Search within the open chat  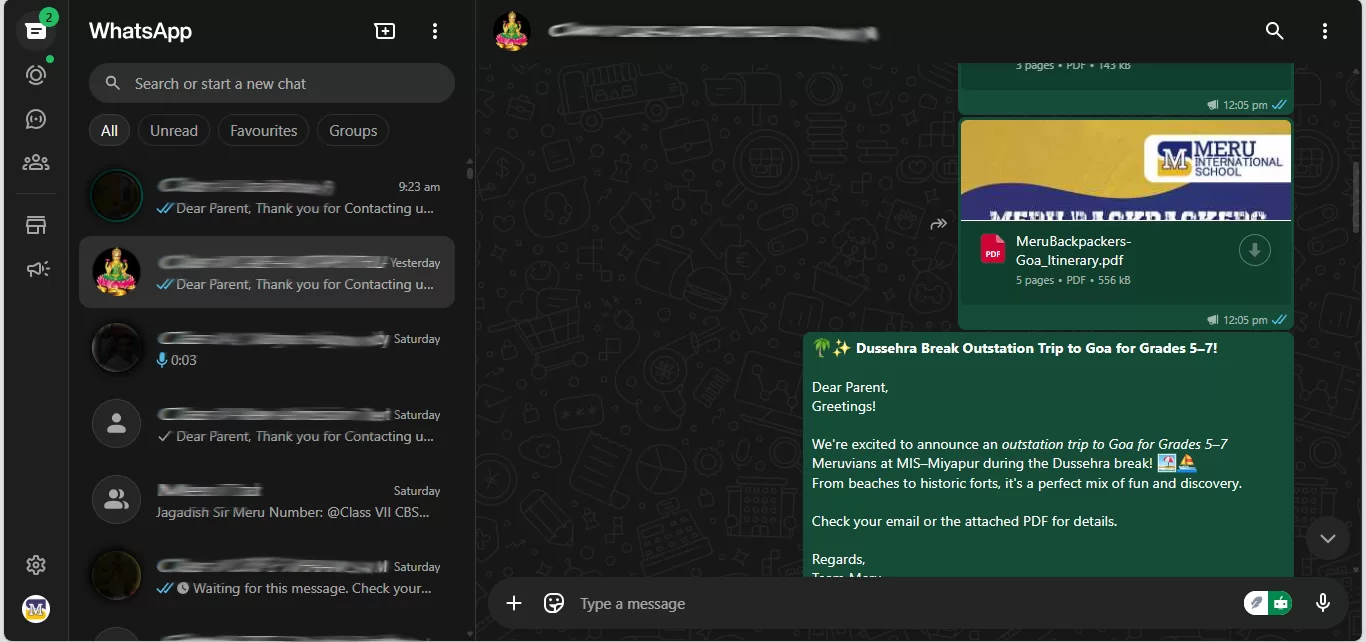1274,31
